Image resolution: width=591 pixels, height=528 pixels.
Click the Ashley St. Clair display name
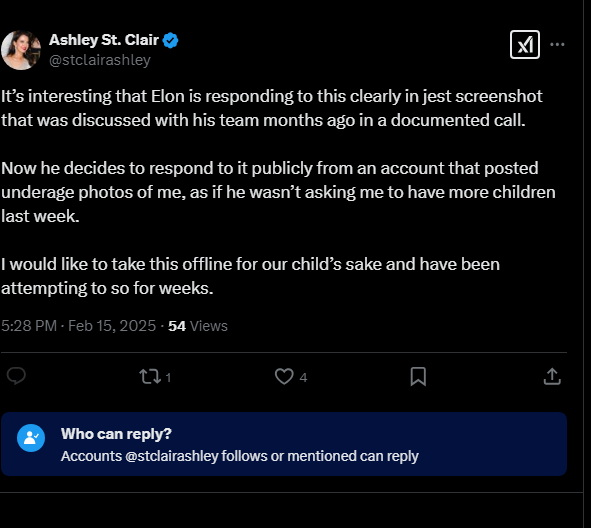[104, 40]
